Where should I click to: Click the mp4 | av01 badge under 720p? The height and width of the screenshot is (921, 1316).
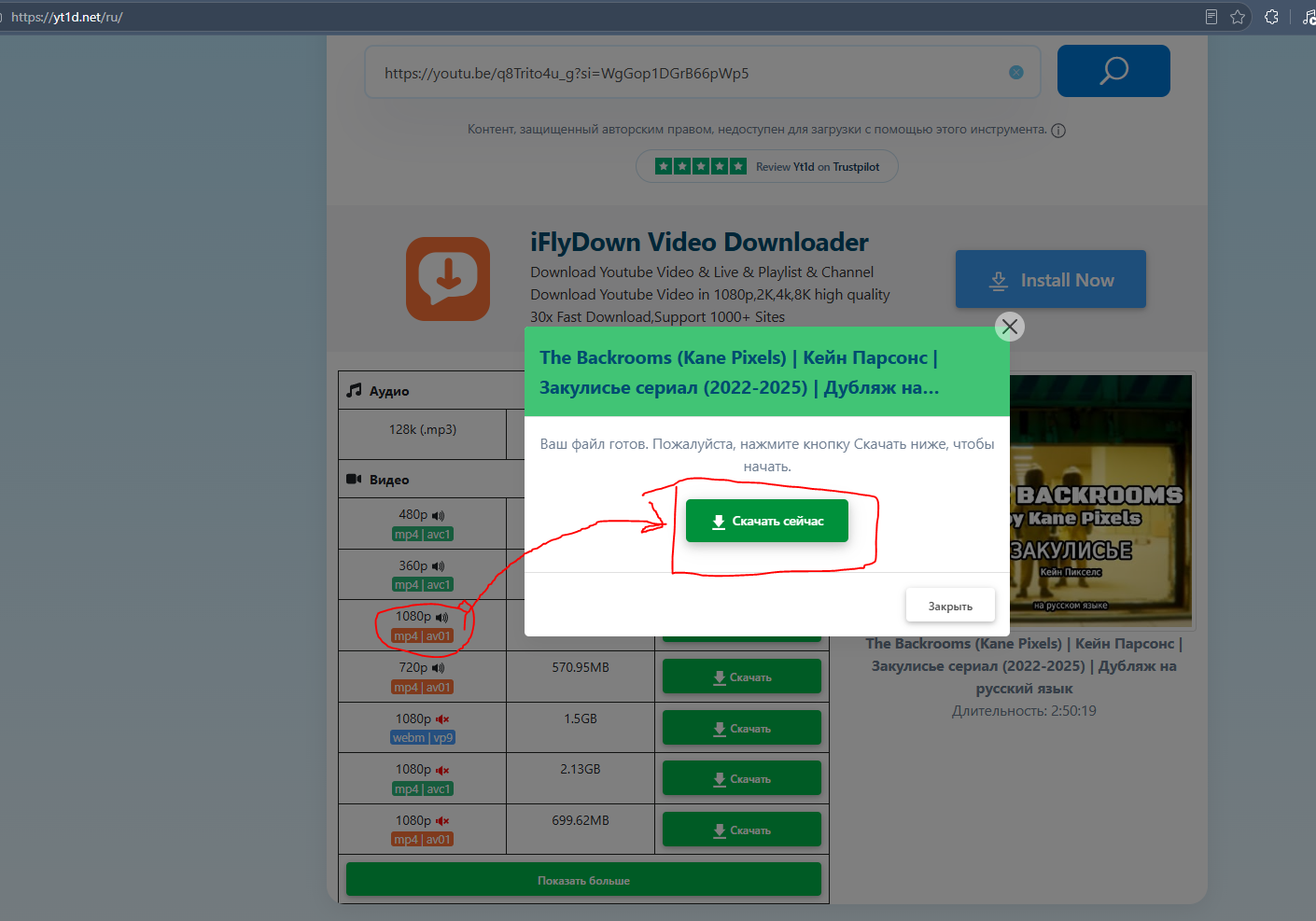coord(423,688)
